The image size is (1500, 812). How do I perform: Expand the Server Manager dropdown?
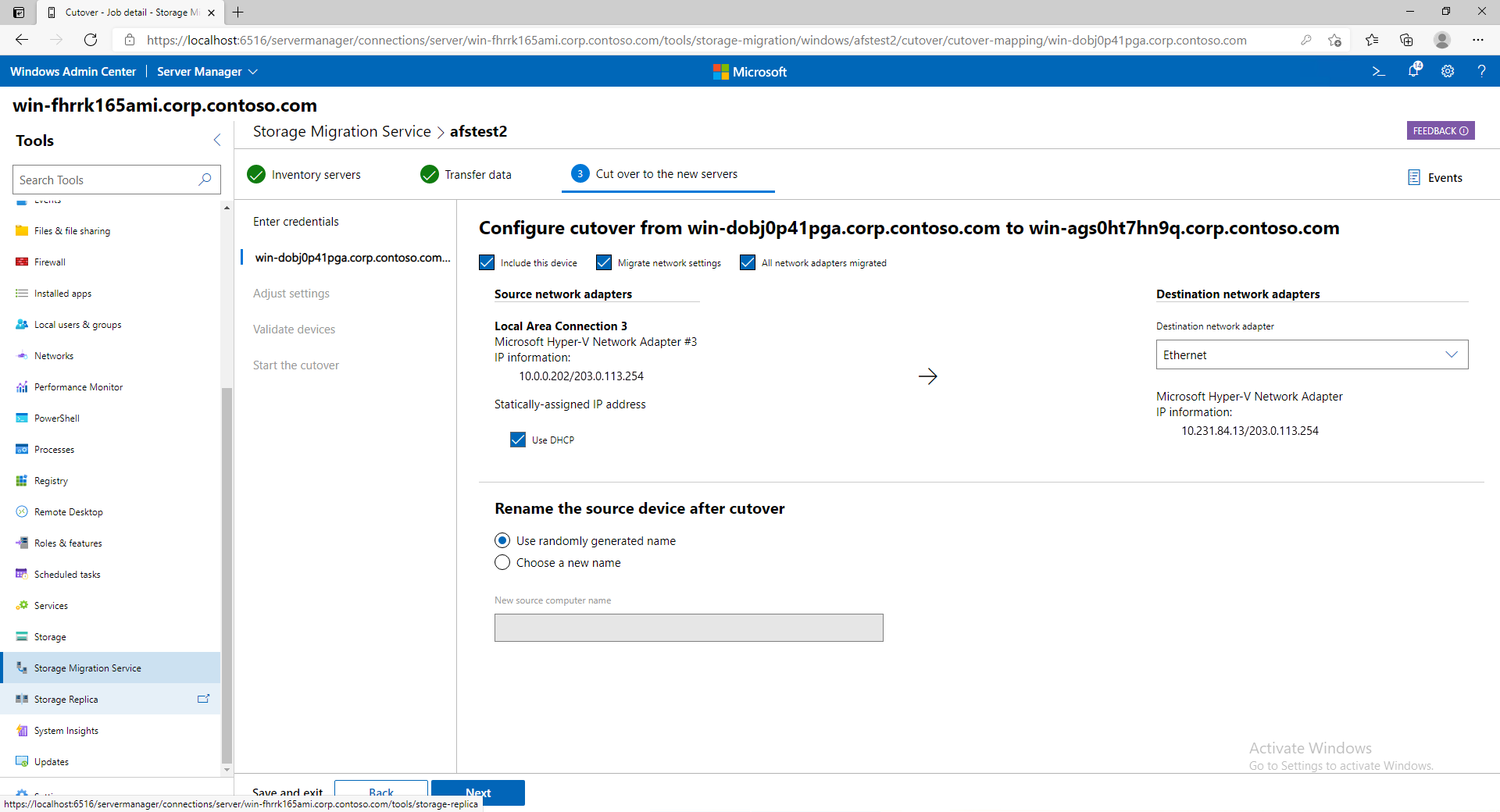207,71
